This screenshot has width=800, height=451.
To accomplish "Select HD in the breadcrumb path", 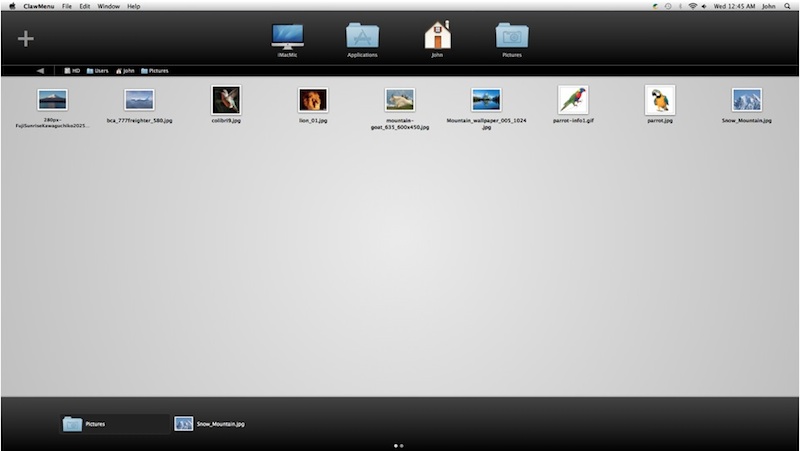I will (x=72, y=71).
